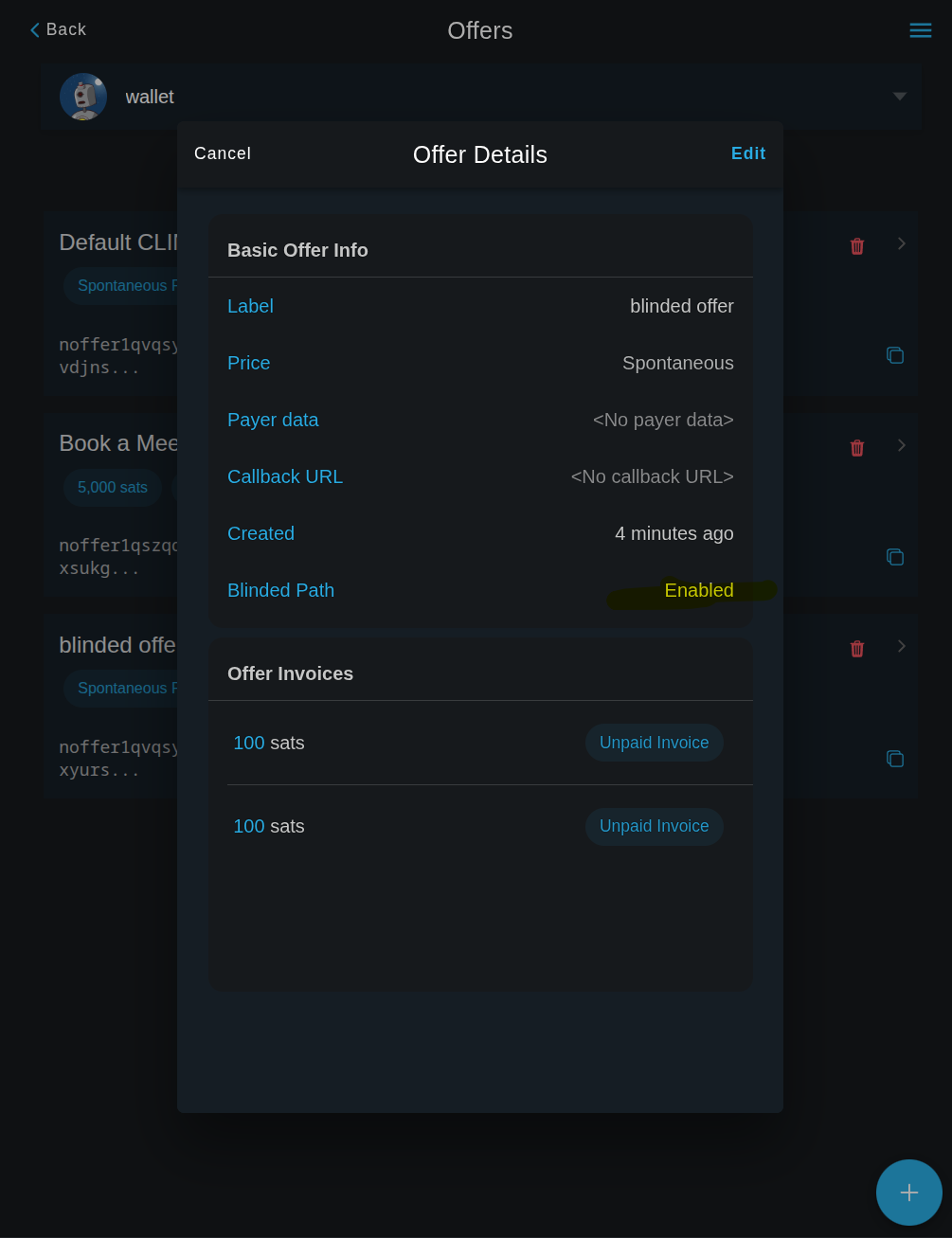952x1238 pixels.
Task: Tap the plus button to add offer
Action: pos(908,1192)
